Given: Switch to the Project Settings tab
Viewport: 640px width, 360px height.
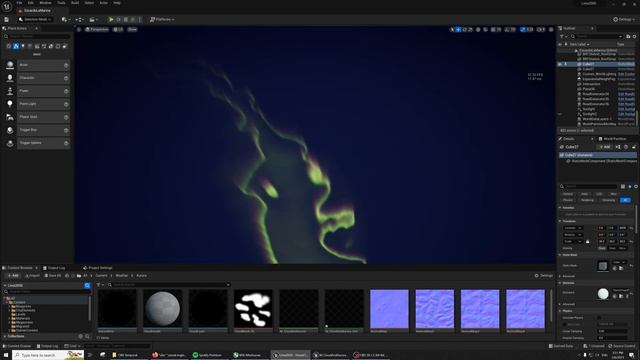Looking at the screenshot, I should (98, 268).
